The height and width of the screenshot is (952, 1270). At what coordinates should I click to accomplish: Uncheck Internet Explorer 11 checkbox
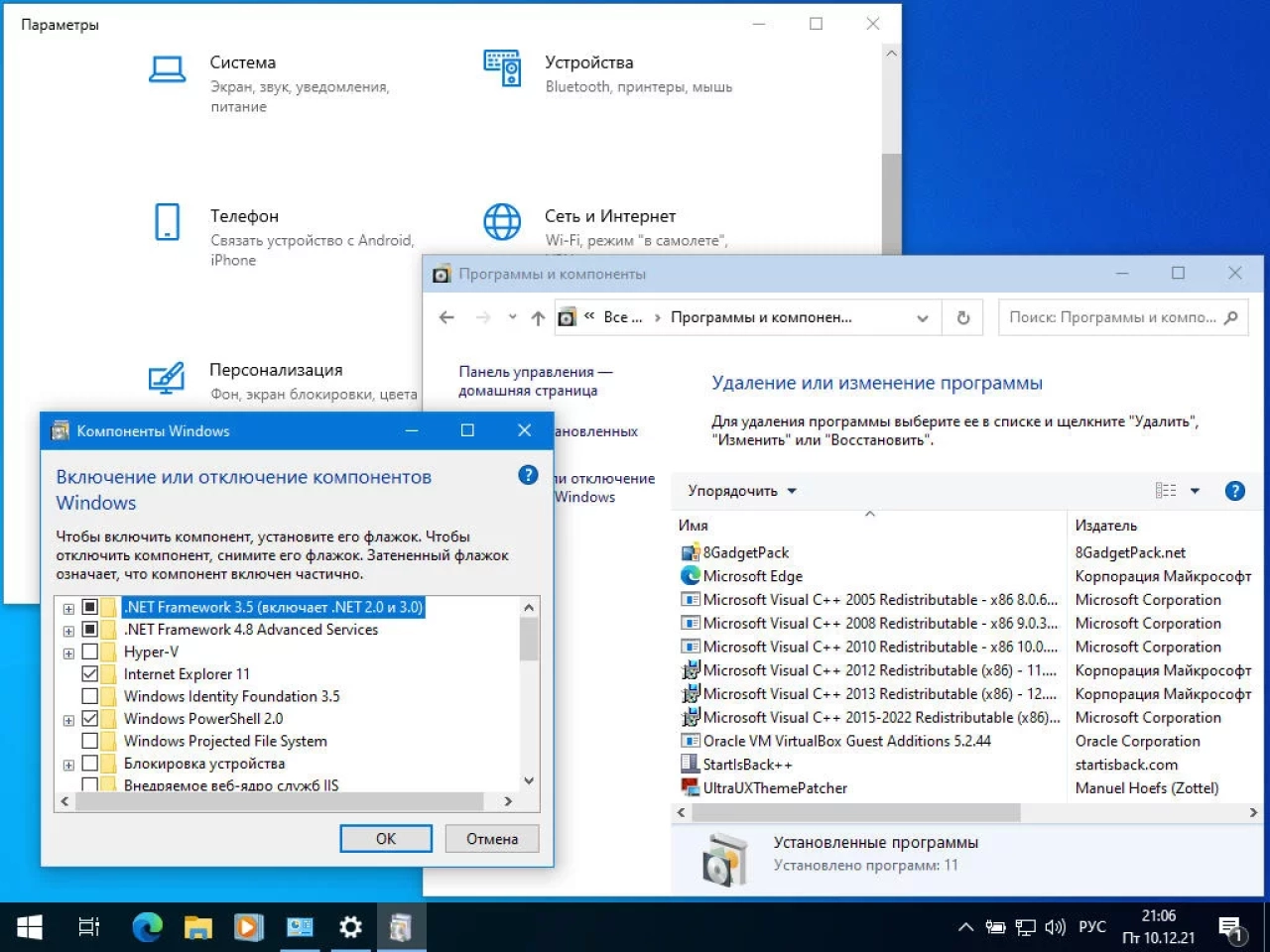(90, 674)
